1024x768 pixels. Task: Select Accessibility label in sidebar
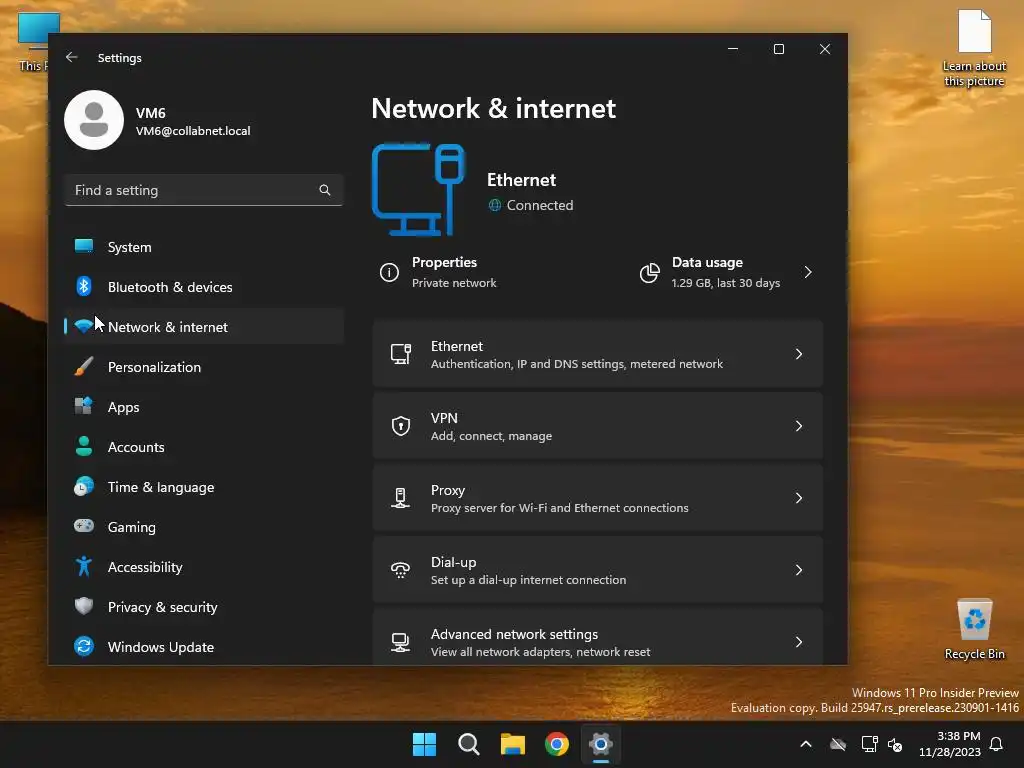(x=145, y=567)
